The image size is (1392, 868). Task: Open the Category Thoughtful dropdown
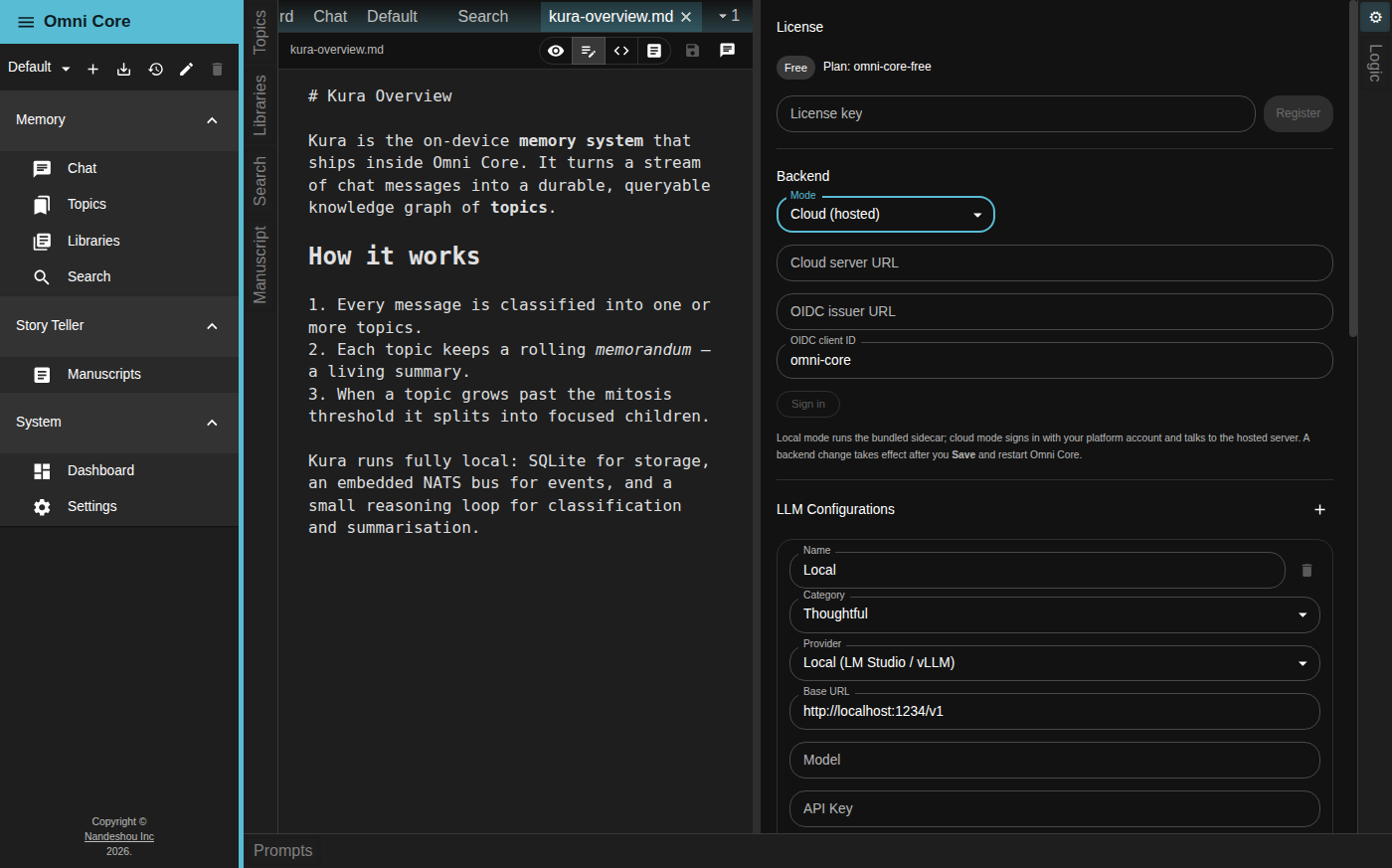[x=1054, y=614]
